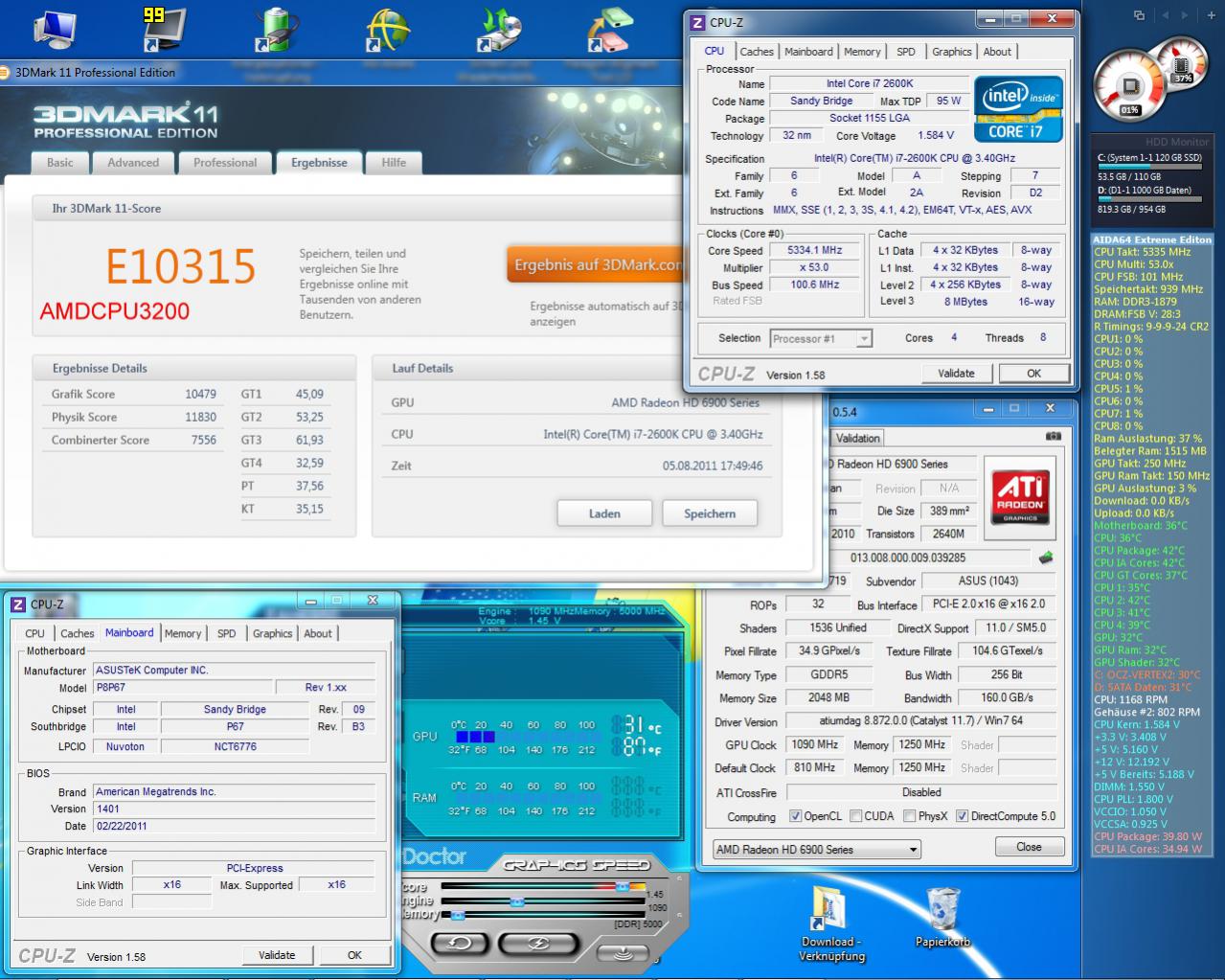Open the Memory tab in lower CPU-Z window
The image size is (1225, 980).
pyautogui.click(x=183, y=633)
